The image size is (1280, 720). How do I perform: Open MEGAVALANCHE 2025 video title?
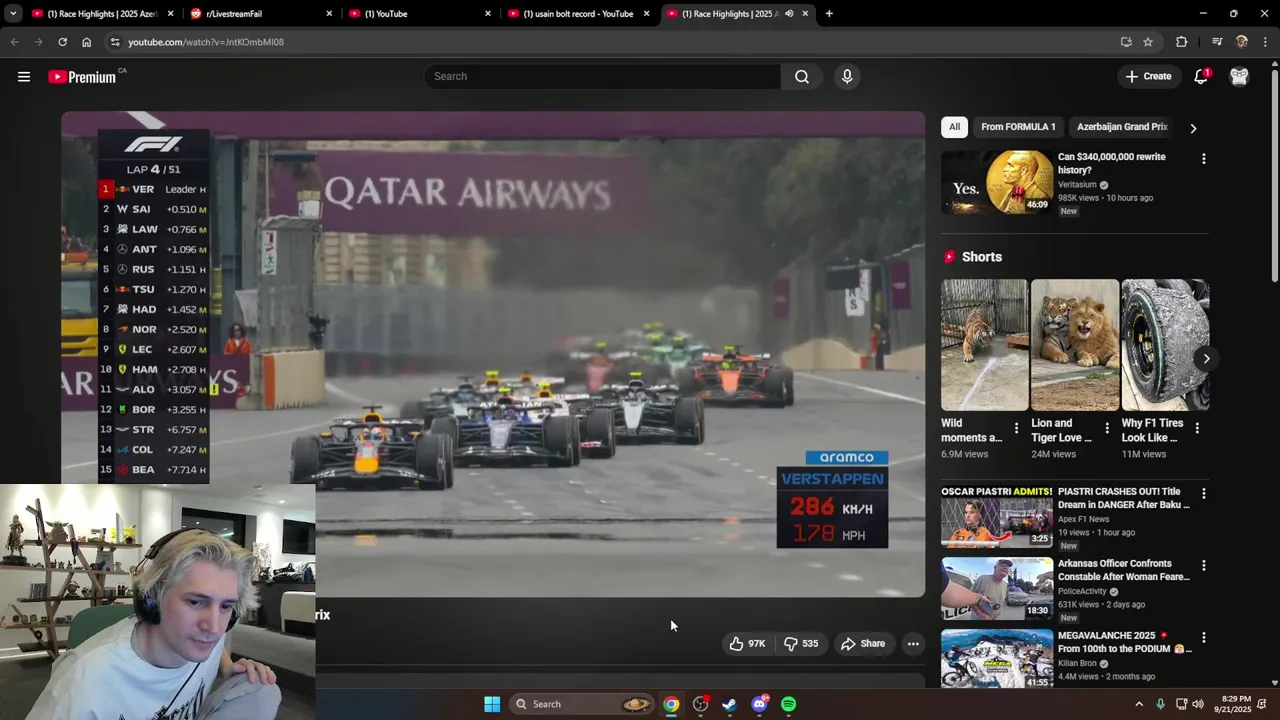[x=1124, y=642]
